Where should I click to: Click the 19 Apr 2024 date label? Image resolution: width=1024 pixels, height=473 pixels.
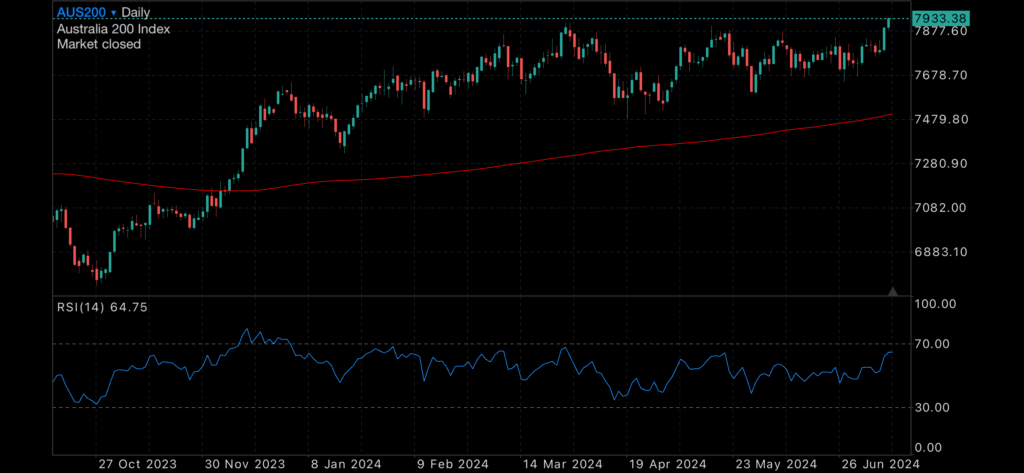tap(666, 464)
